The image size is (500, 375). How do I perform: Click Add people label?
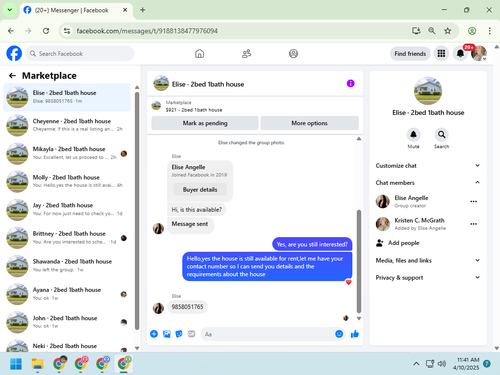403,243
